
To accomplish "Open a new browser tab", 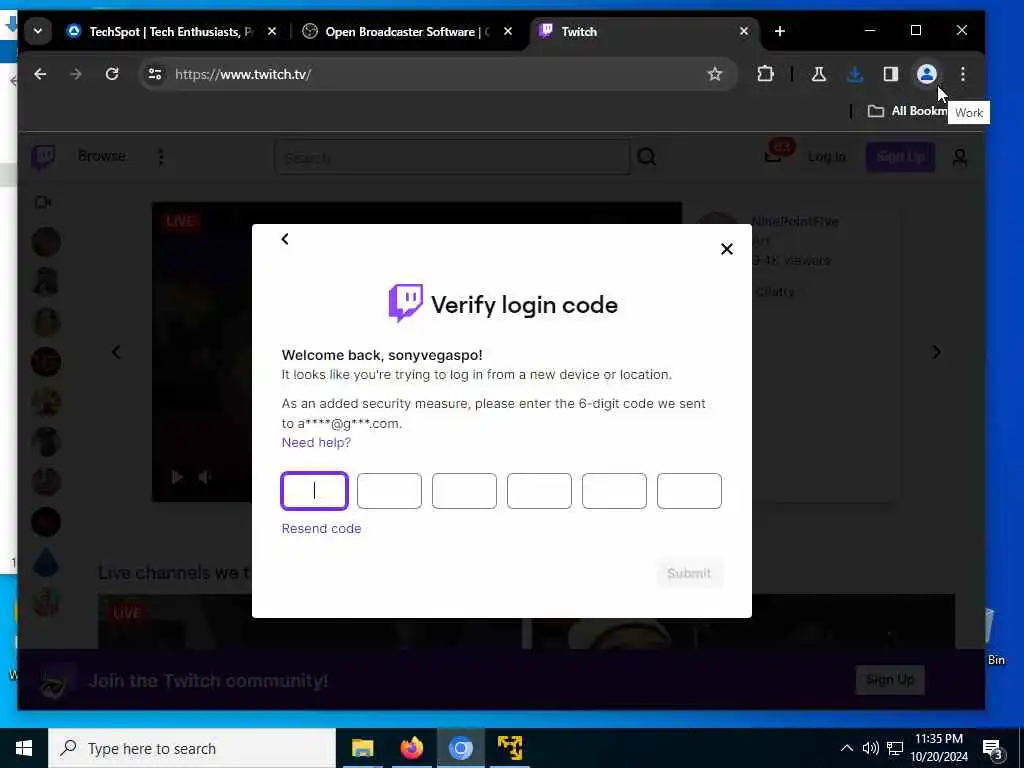I will click(780, 31).
